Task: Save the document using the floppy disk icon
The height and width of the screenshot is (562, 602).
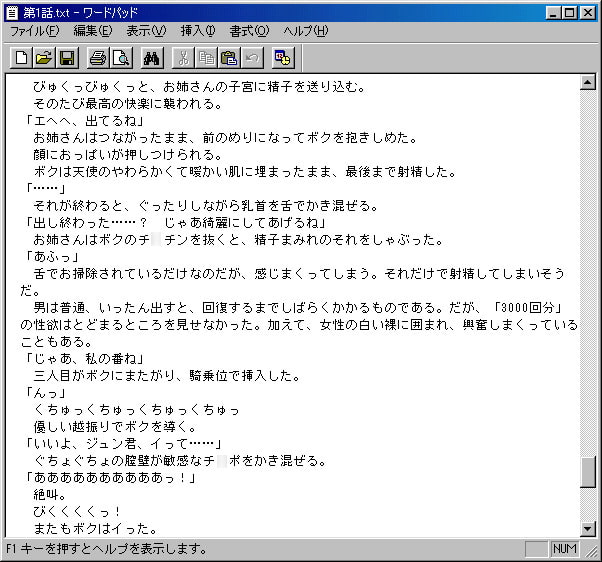Action: click(67, 57)
